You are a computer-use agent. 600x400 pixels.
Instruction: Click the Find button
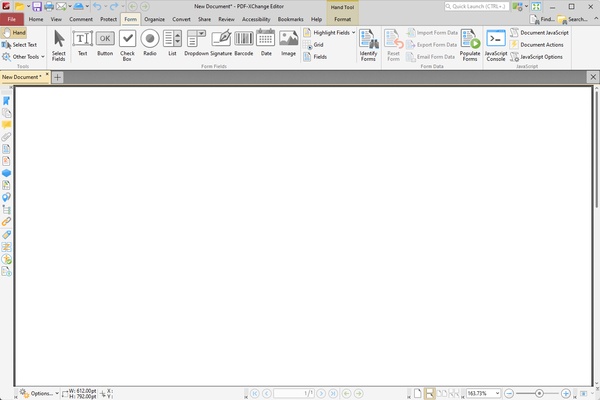(542, 19)
